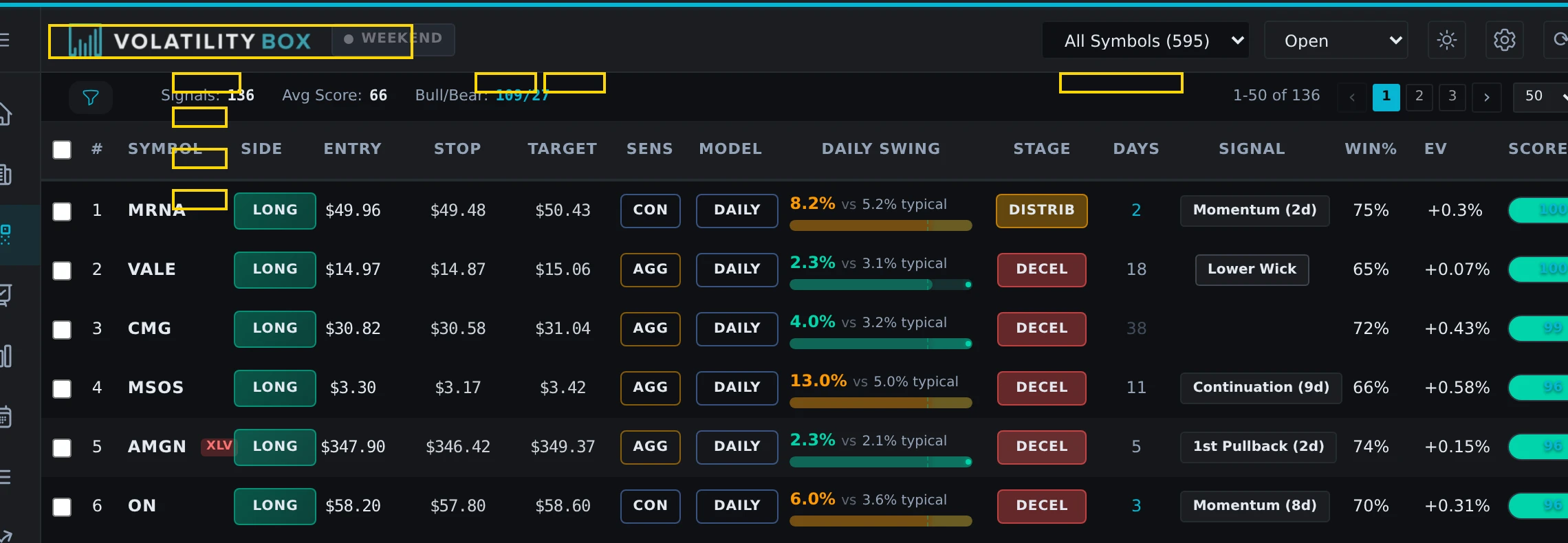
Task: Click the 1-50 of 136 range text
Action: click(1276, 96)
